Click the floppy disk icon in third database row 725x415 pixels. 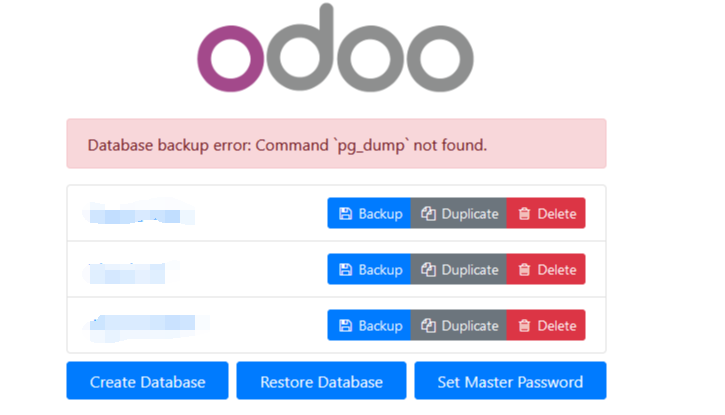[x=345, y=325]
